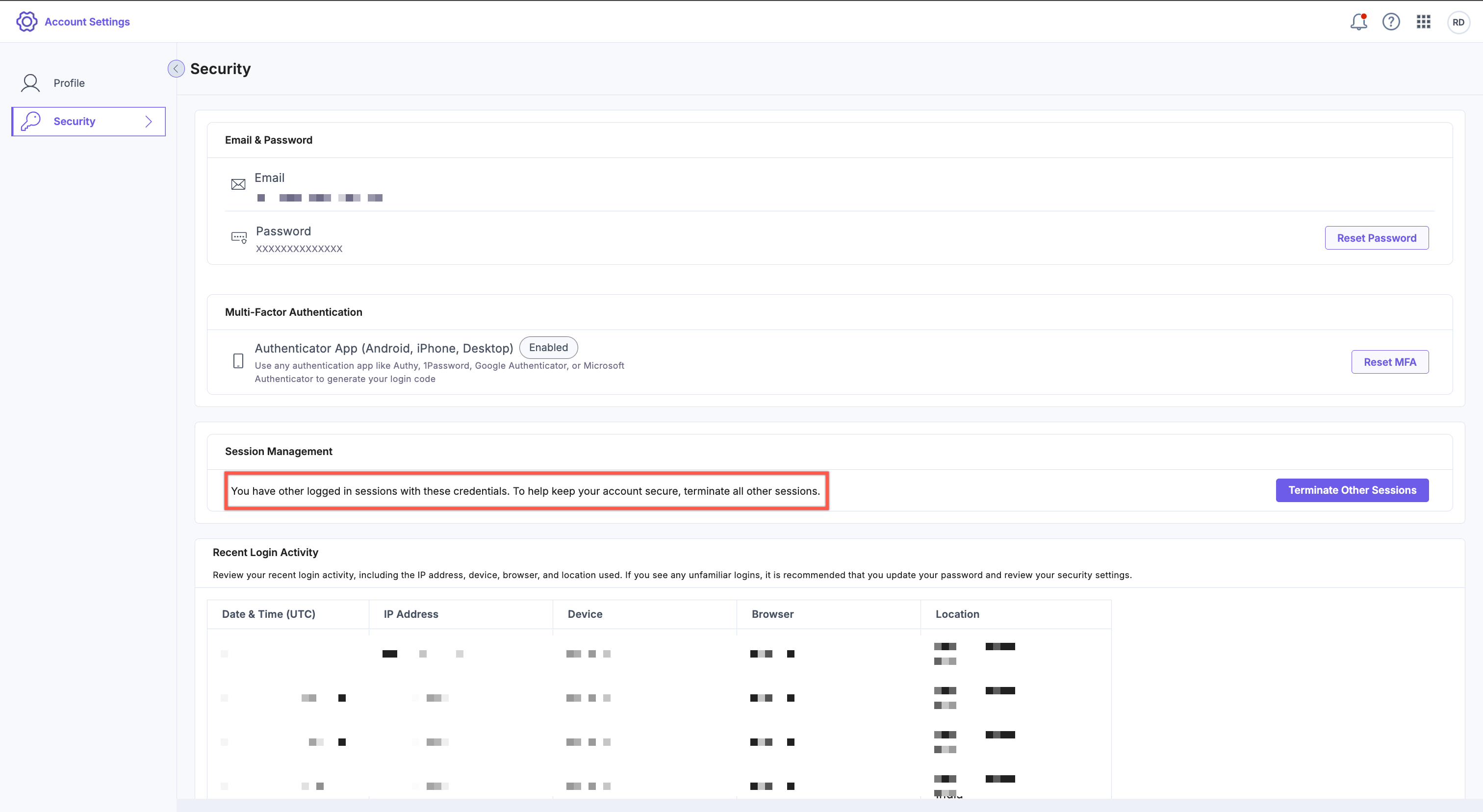Select the Security menu item

pyautogui.click(x=74, y=122)
